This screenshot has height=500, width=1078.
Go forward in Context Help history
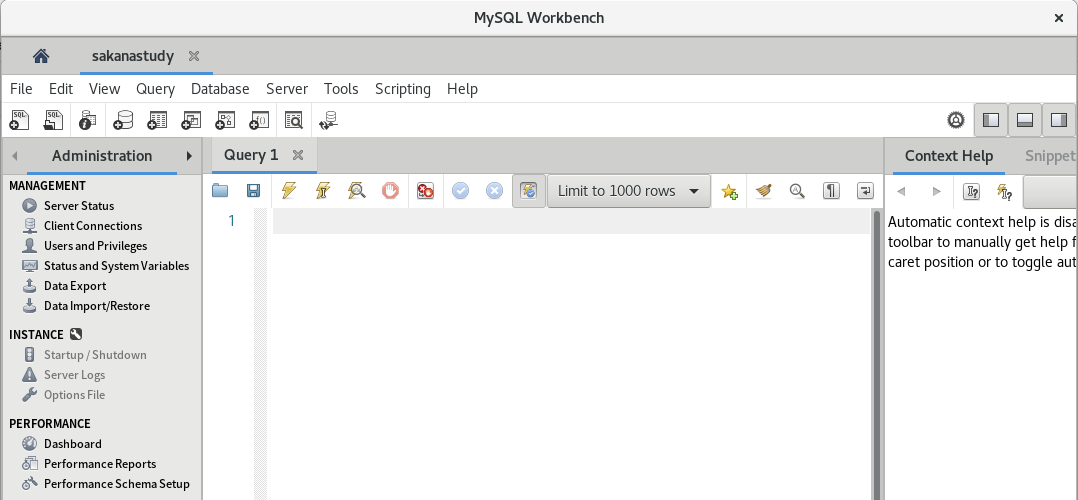(x=936, y=191)
